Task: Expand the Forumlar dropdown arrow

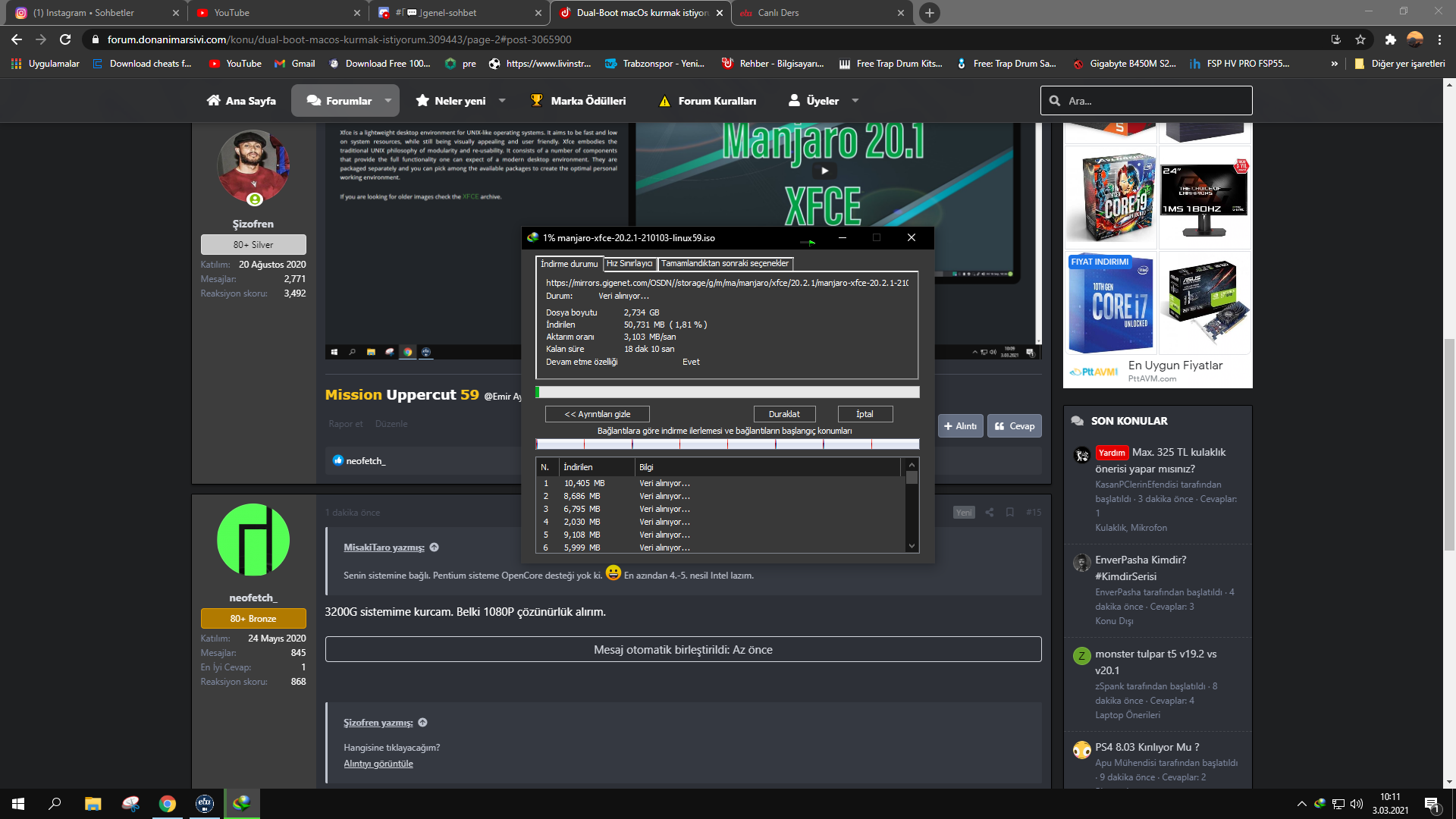Action: pos(388,101)
